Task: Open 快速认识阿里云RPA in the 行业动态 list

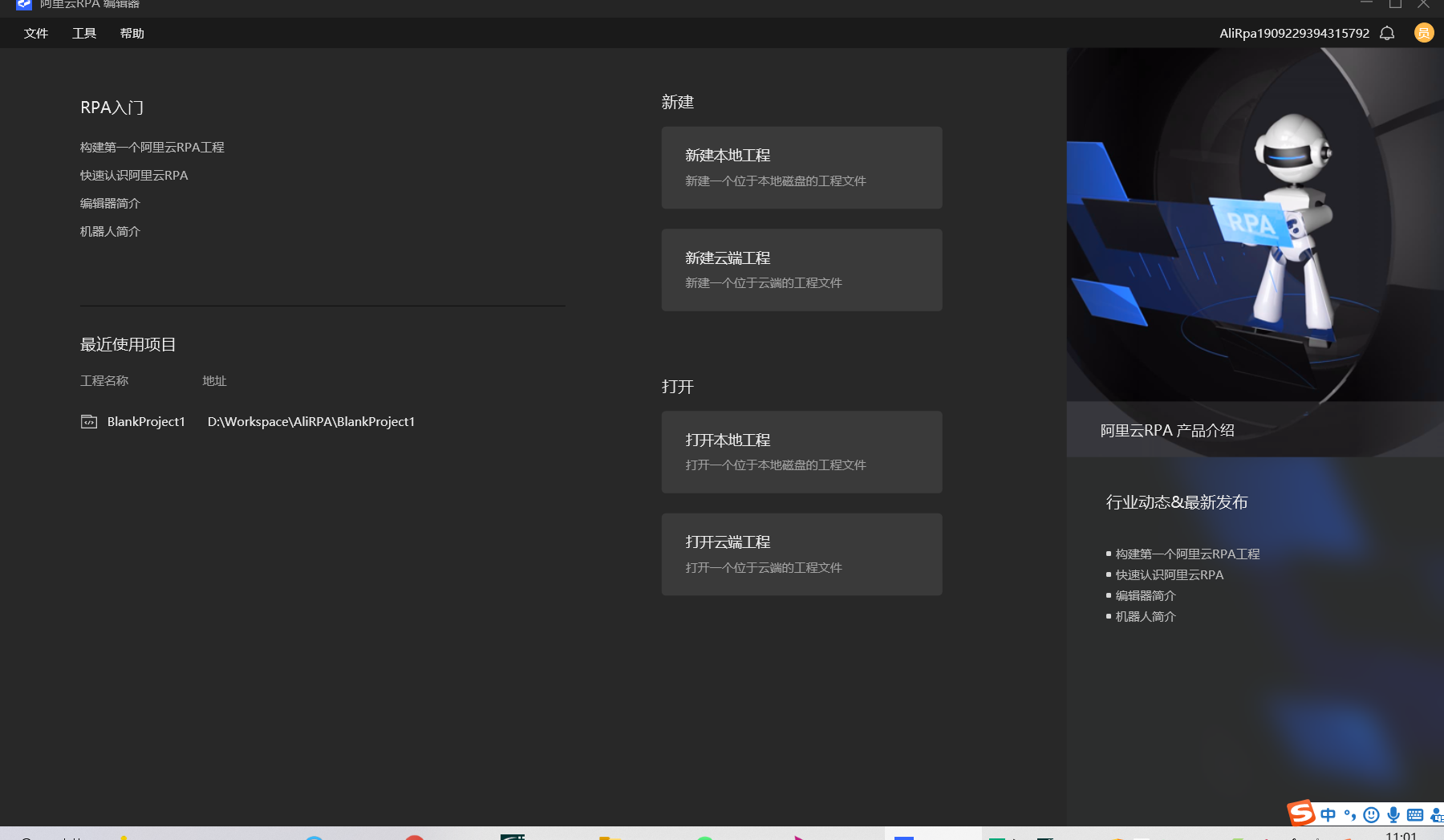Action: (x=1170, y=574)
